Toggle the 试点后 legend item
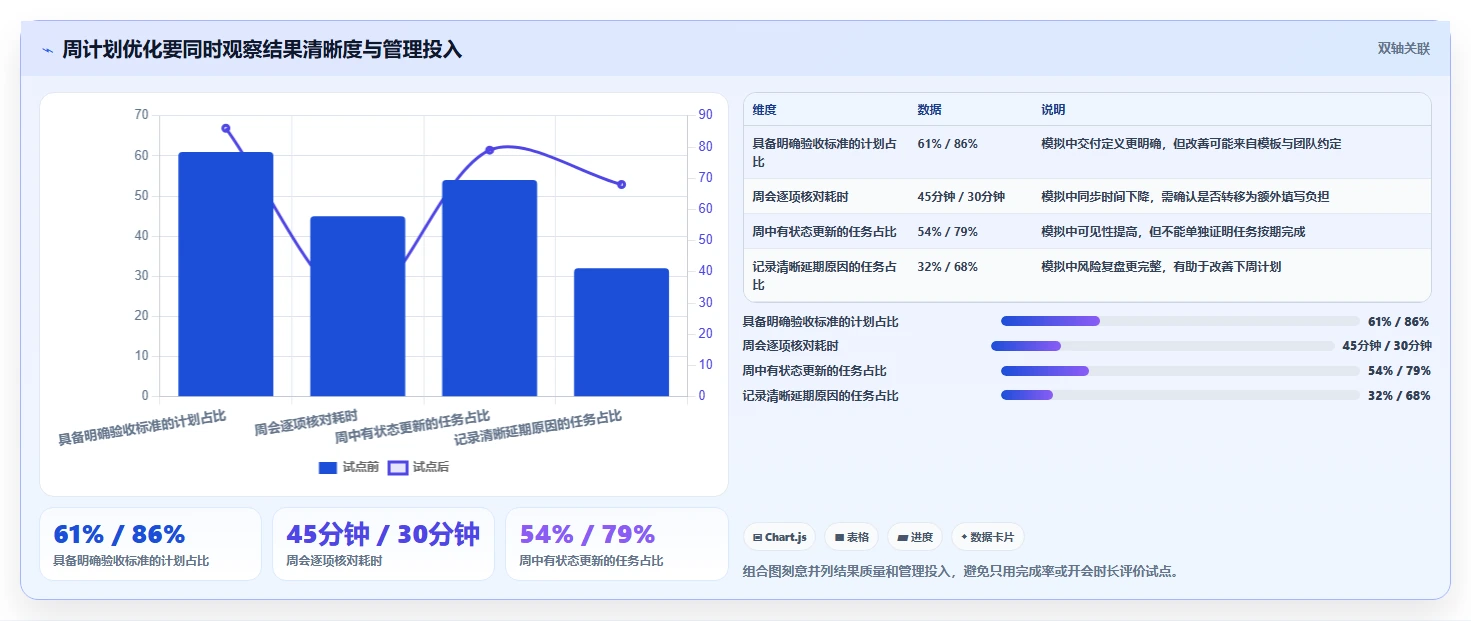The width and height of the screenshot is (1471, 621). pyautogui.click(x=419, y=467)
